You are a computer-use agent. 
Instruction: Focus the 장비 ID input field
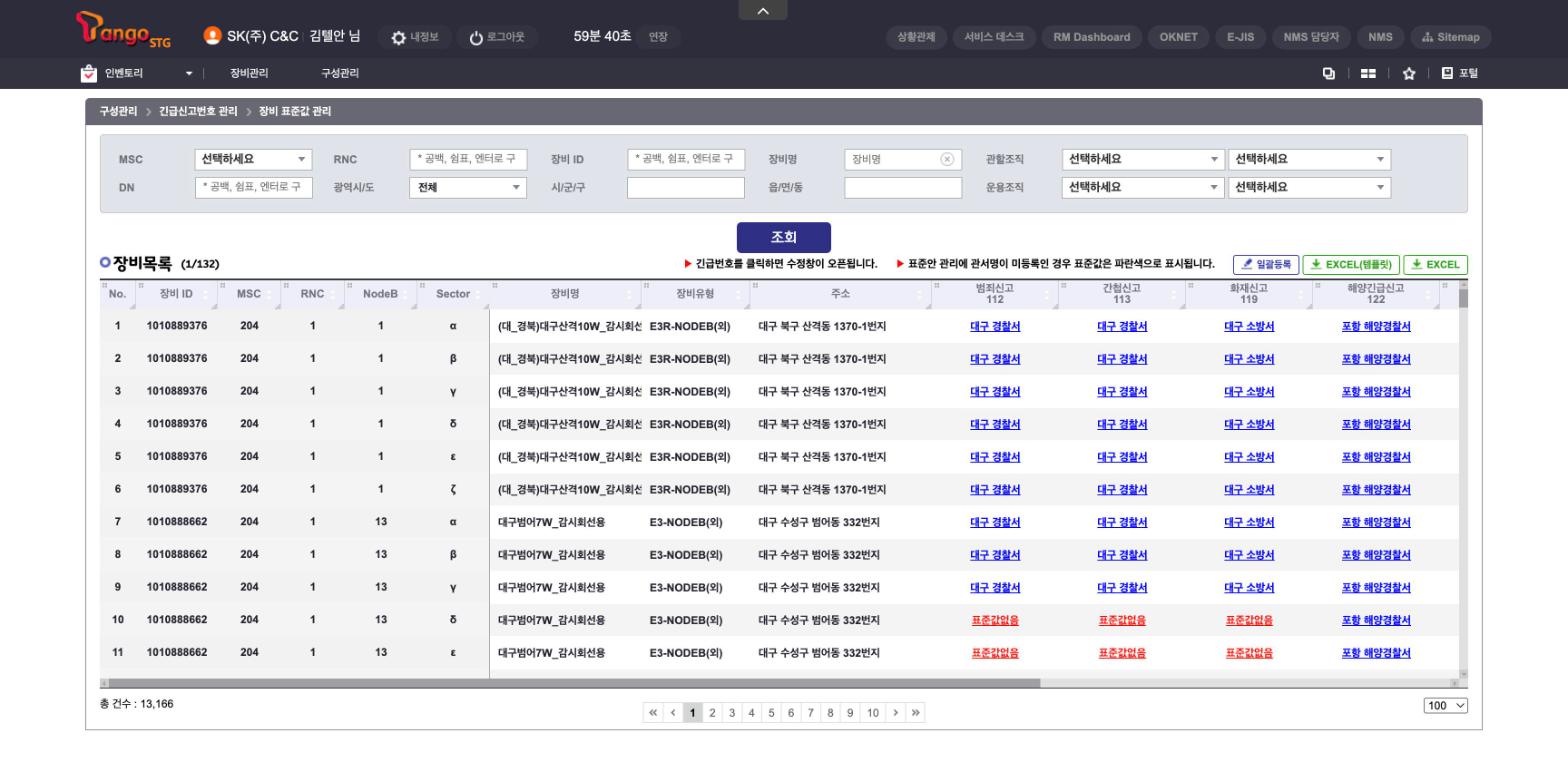[686, 159]
